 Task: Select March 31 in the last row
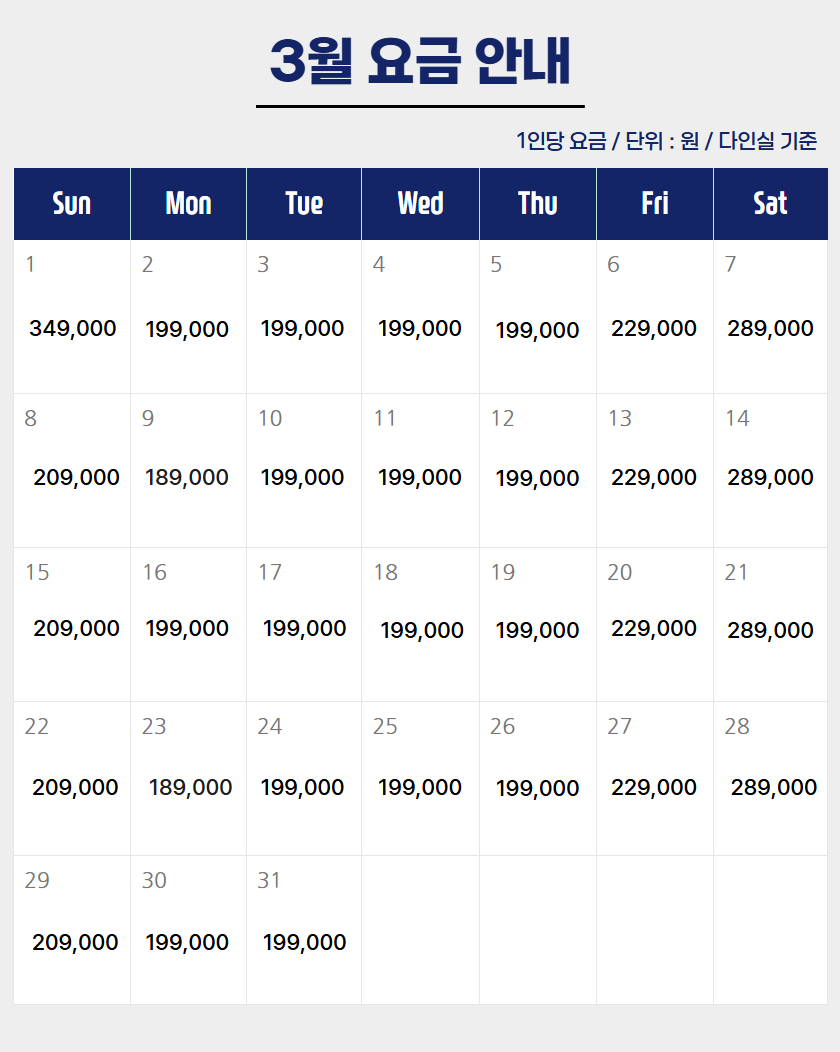click(304, 930)
